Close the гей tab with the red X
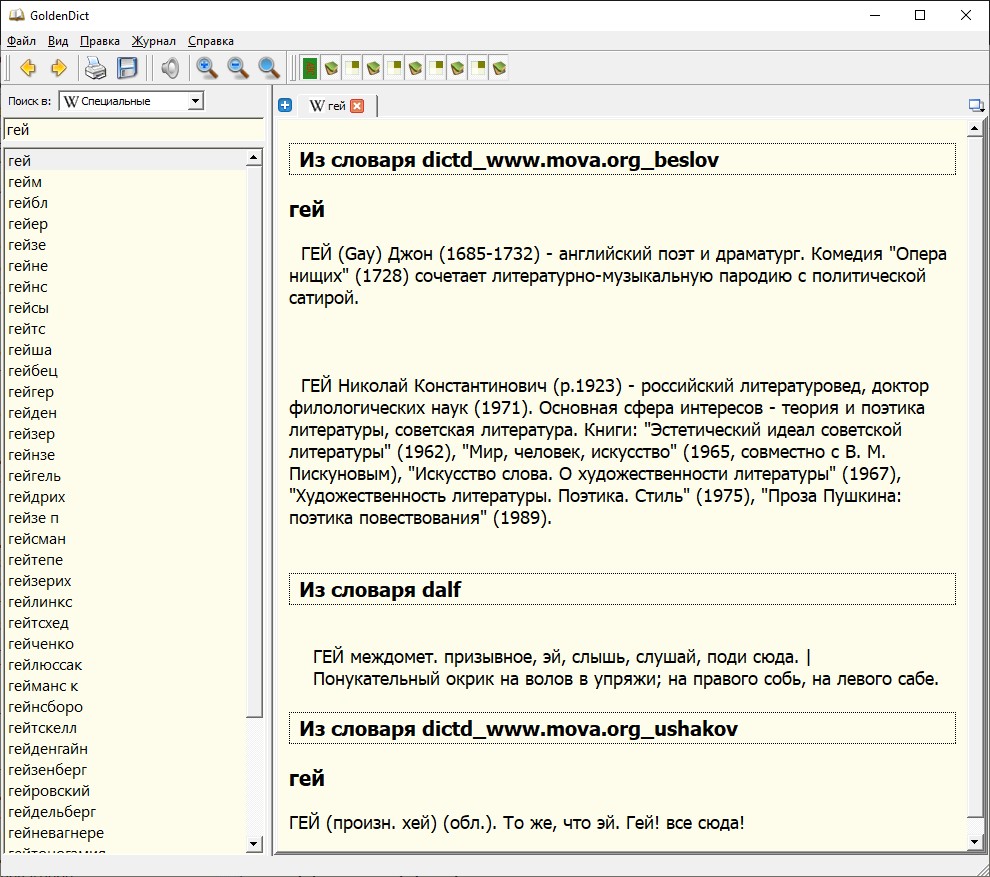This screenshot has width=990, height=877. coord(357,105)
